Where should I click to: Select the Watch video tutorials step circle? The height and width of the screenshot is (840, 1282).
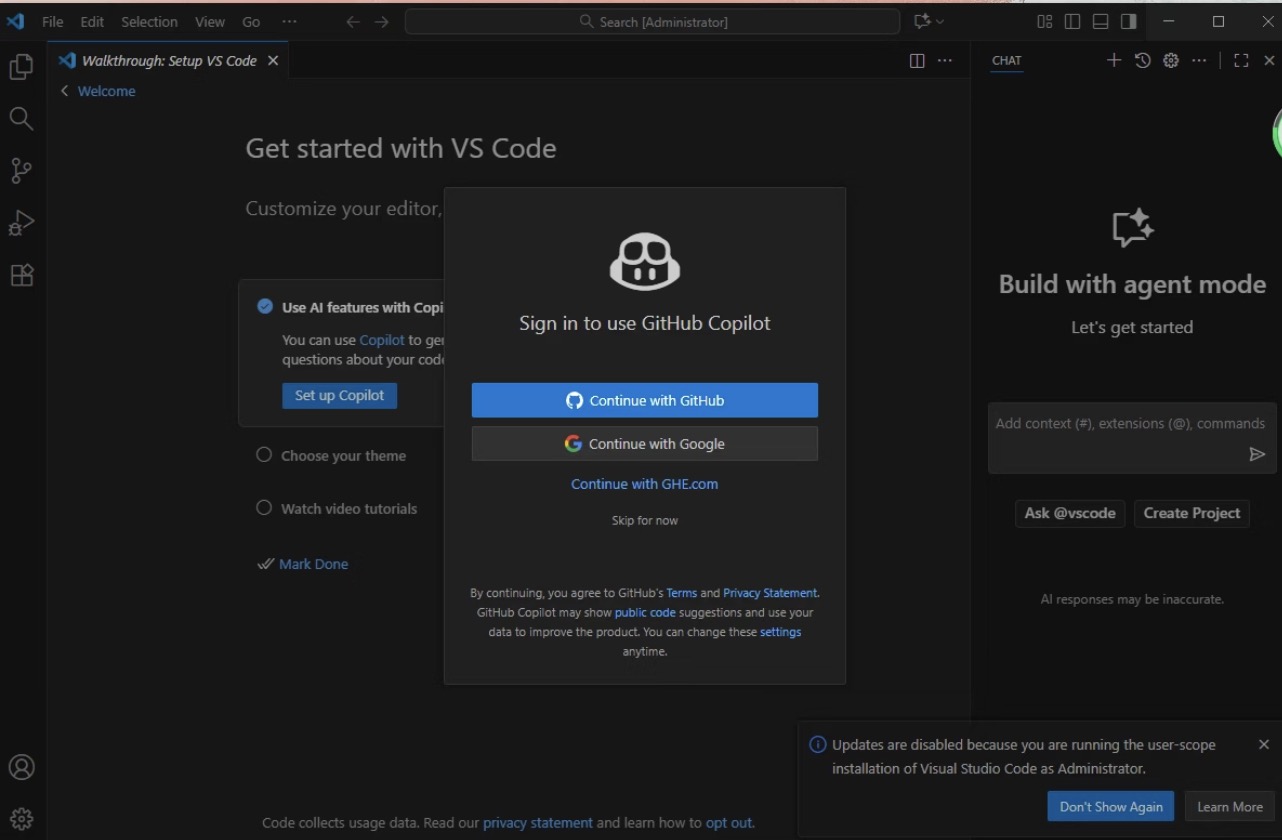(x=264, y=508)
